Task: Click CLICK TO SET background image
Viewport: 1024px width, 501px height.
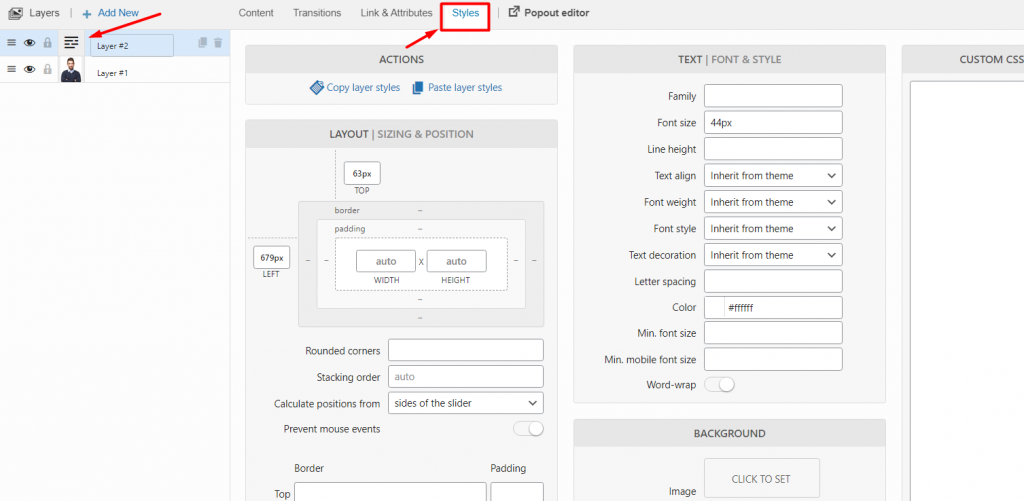Action: pos(761,479)
